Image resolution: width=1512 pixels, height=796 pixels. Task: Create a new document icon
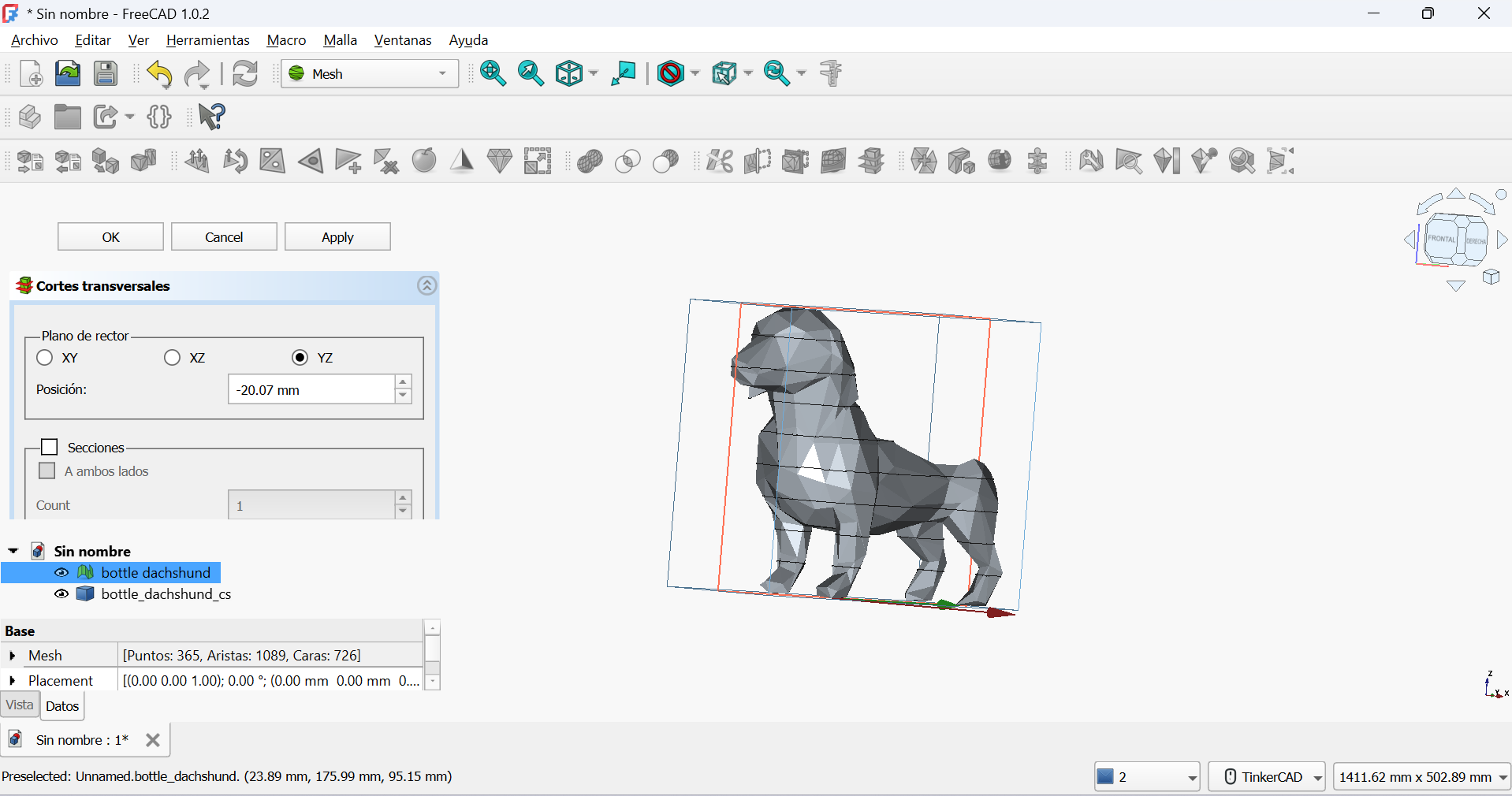31,74
